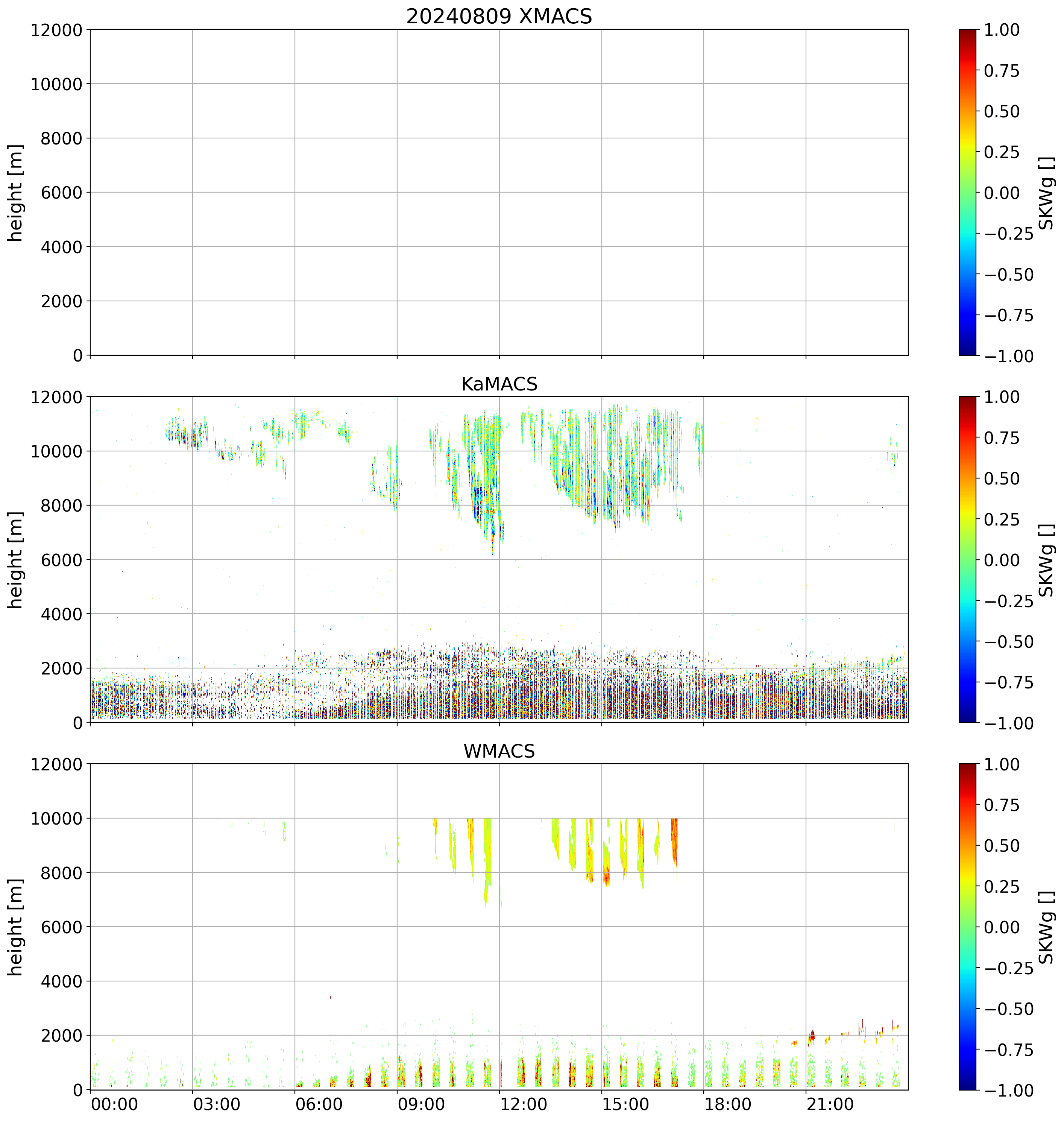Click the 21:00 time axis label

pyautogui.click(x=830, y=1104)
